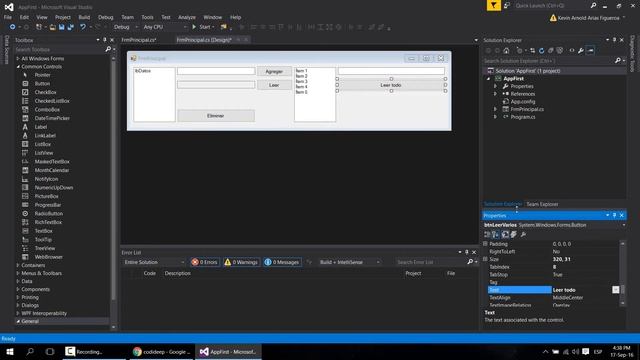Image resolution: width=640 pixels, height=360 pixels.
Task: Click the Undo toolbar icon
Action: [x=83, y=27]
